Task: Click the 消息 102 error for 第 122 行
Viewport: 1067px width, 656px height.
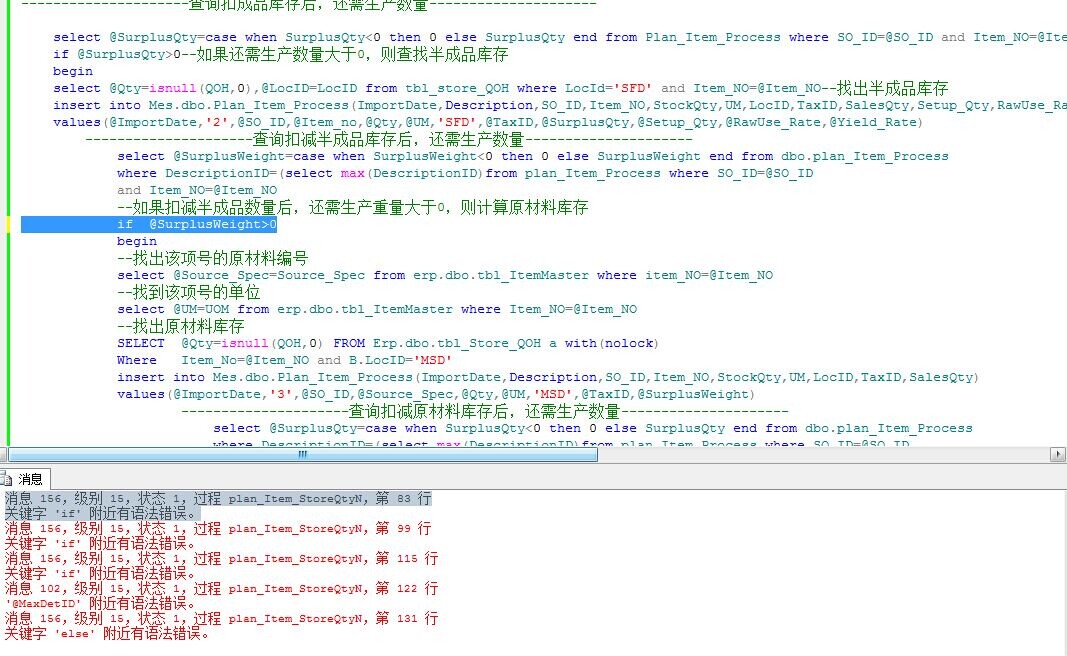Action: [x=221, y=588]
